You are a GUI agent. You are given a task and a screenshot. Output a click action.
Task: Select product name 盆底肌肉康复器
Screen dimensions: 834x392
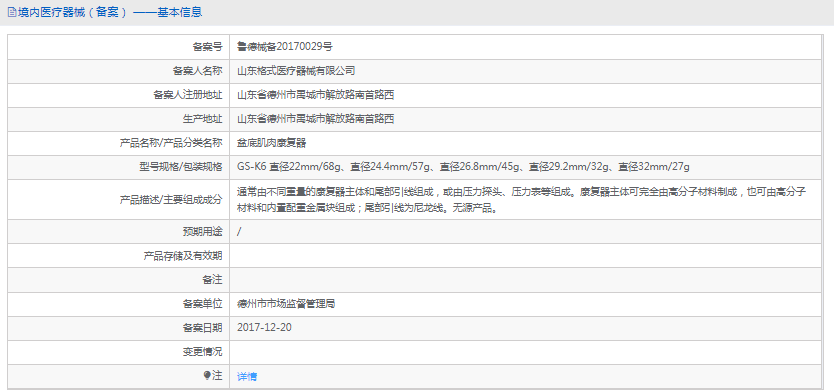coord(272,143)
